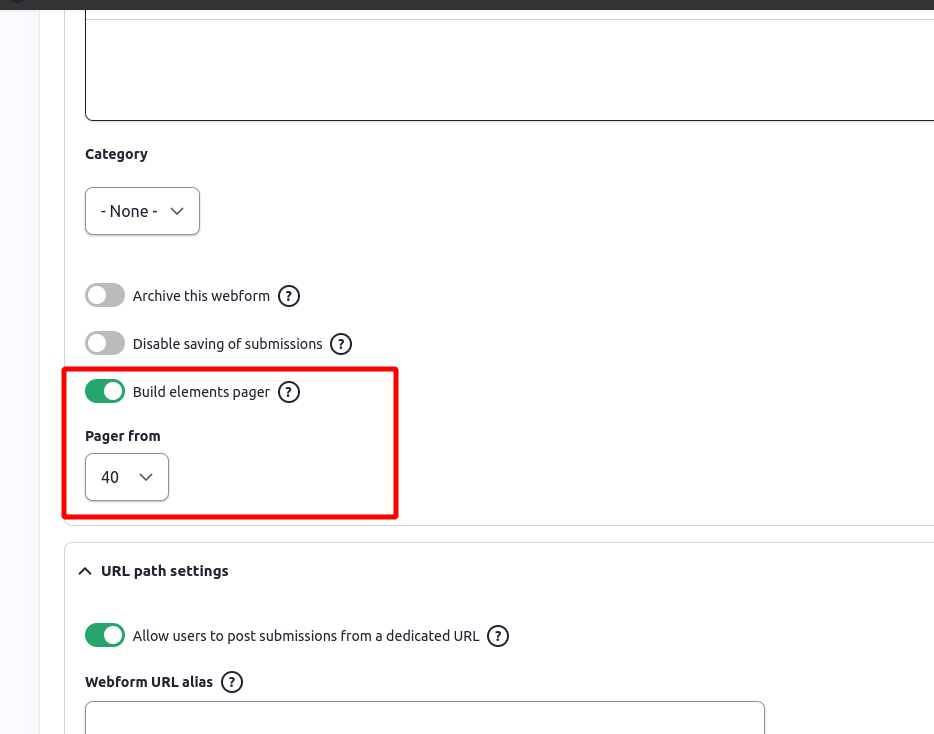Click the URL path settings heading text

point(165,570)
